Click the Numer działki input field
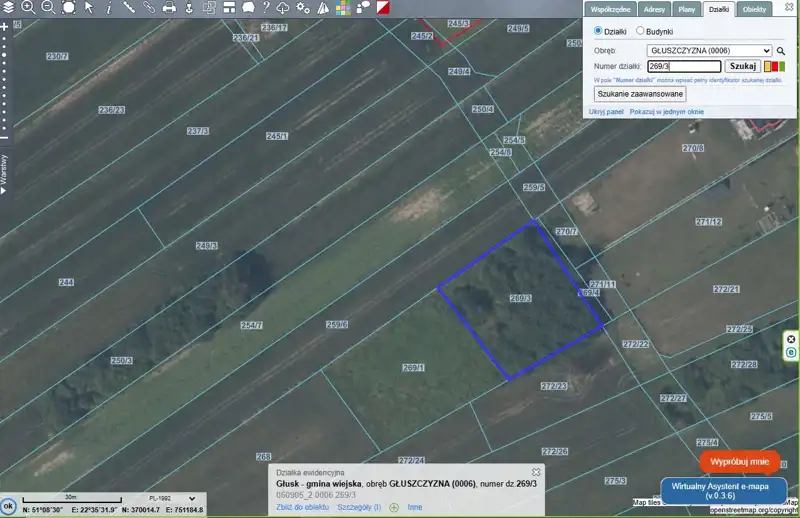The height and width of the screenshot is (518, 800). point(683,66)
